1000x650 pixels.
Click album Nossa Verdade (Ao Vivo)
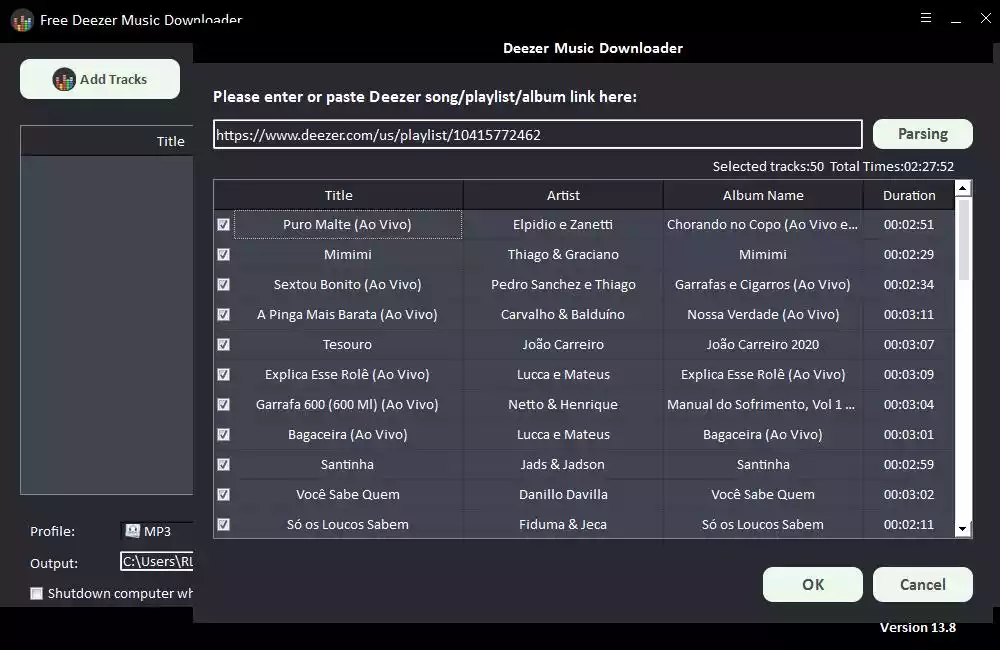tap(763, 314)
